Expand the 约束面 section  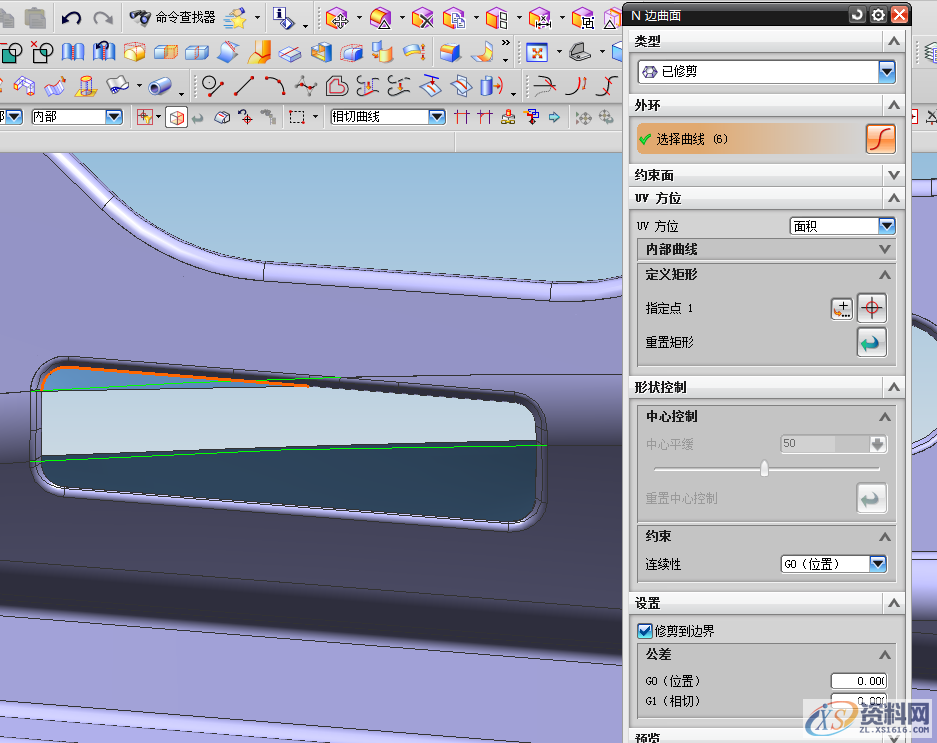click(x=896, y=173)
